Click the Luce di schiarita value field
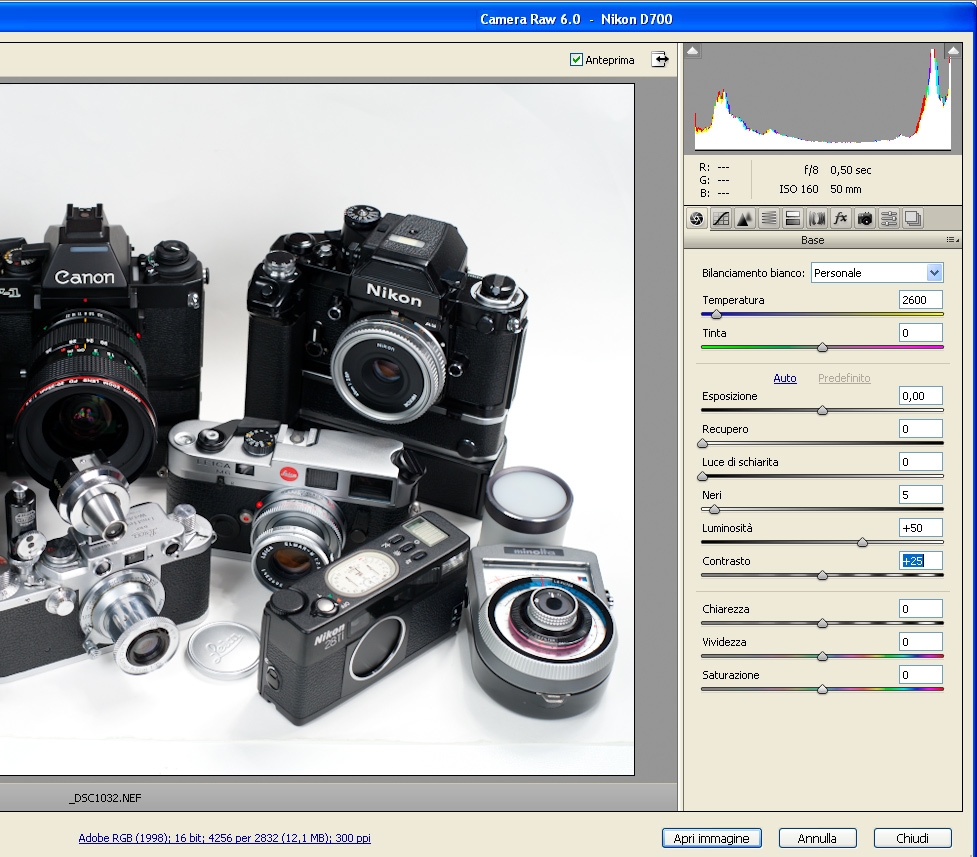 921,462
